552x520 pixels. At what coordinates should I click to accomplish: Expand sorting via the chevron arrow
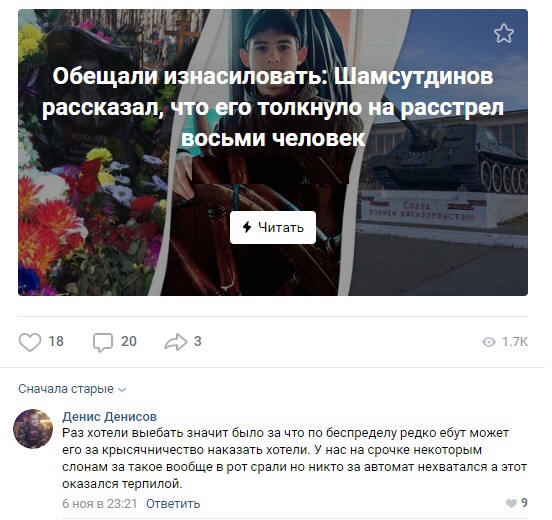[122, 390]
